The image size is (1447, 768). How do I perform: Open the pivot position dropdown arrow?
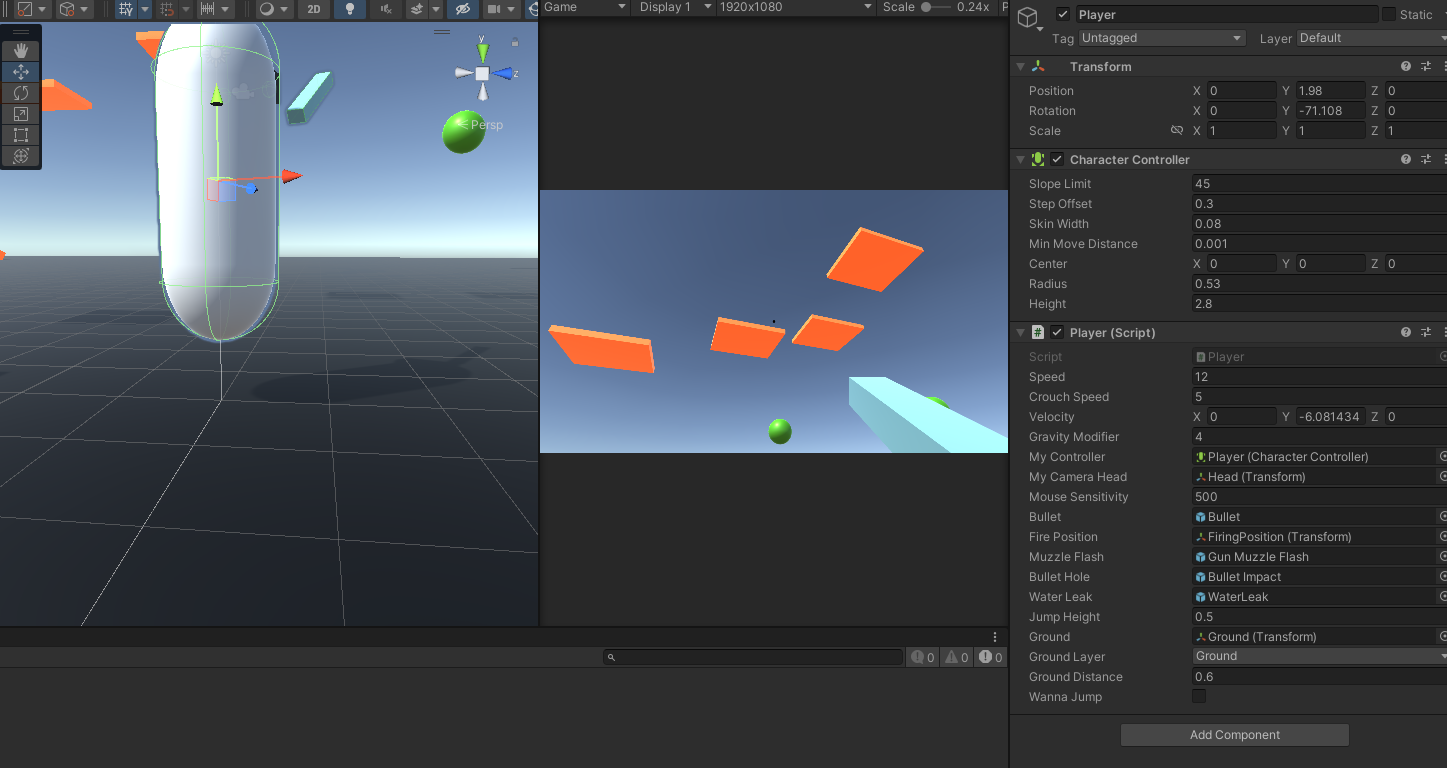click(x=42, y=9)
